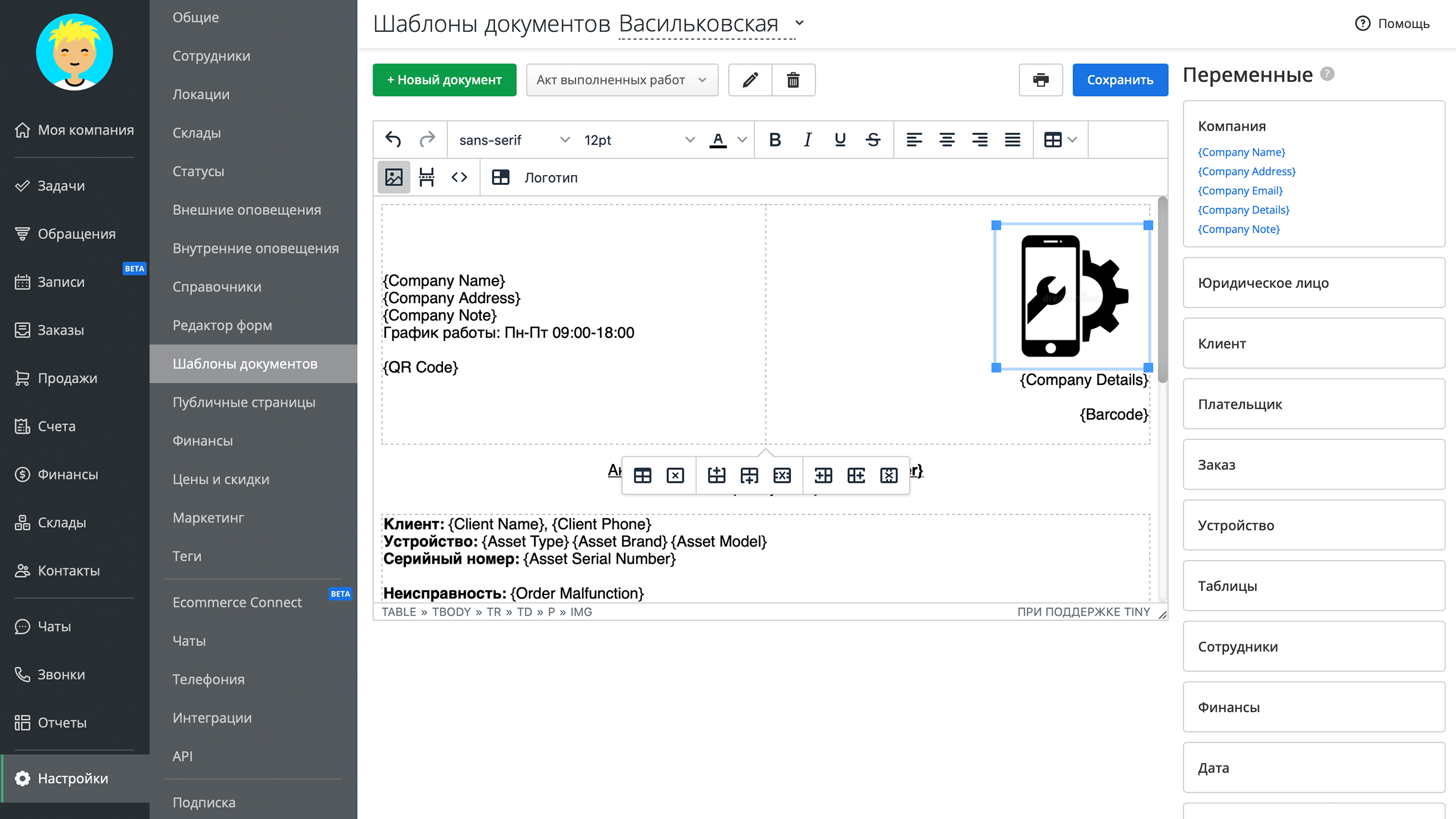Open the text color picker arrow
This screenshot has height=819, width=1456.
click(742, 139)
